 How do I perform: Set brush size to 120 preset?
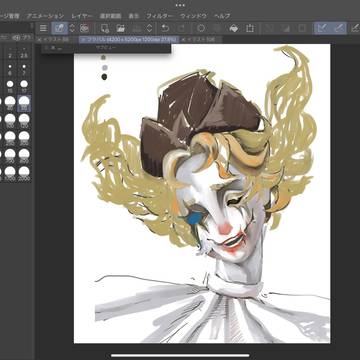tap(24, 121)
